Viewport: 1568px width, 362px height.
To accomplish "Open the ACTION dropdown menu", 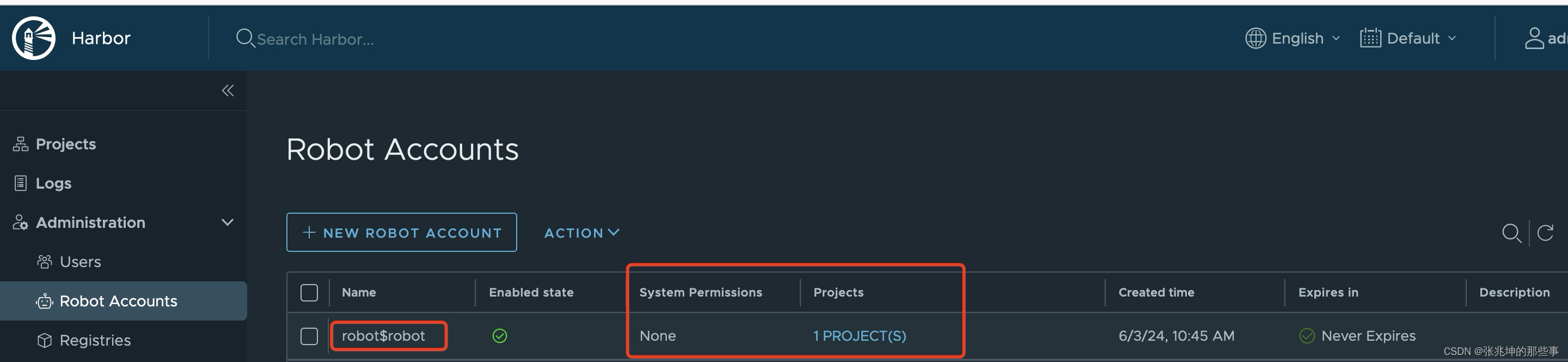I will tap(581, 233).
